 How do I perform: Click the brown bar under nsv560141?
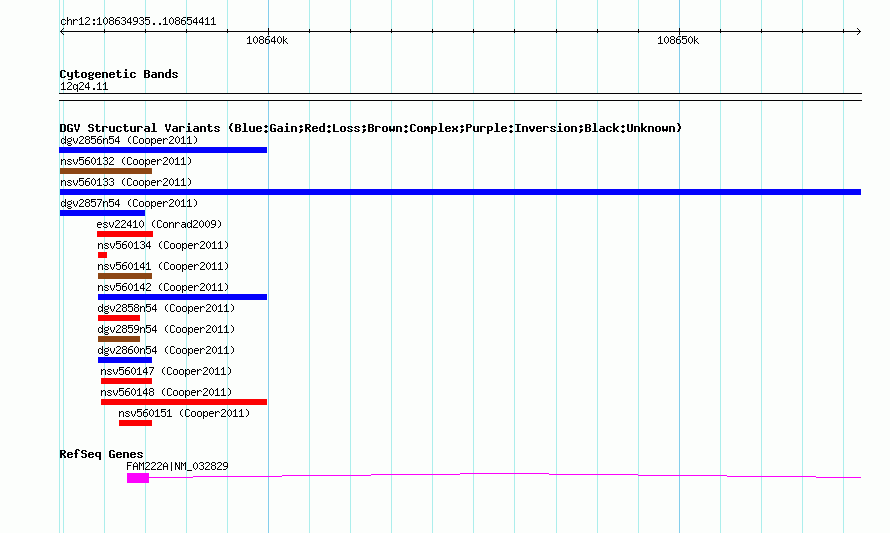click(x=125, y=276)
